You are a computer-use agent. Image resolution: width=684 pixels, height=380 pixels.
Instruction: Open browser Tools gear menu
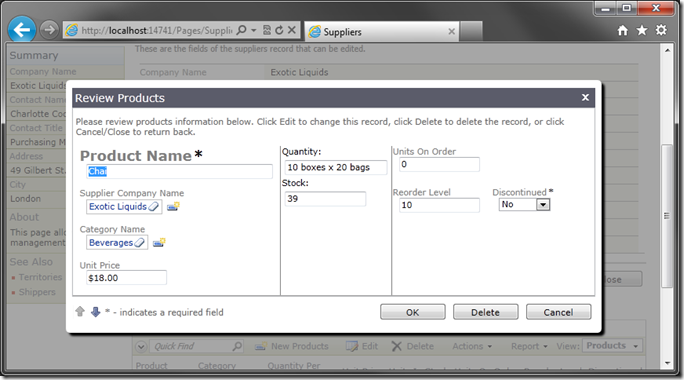coord(661,30)
